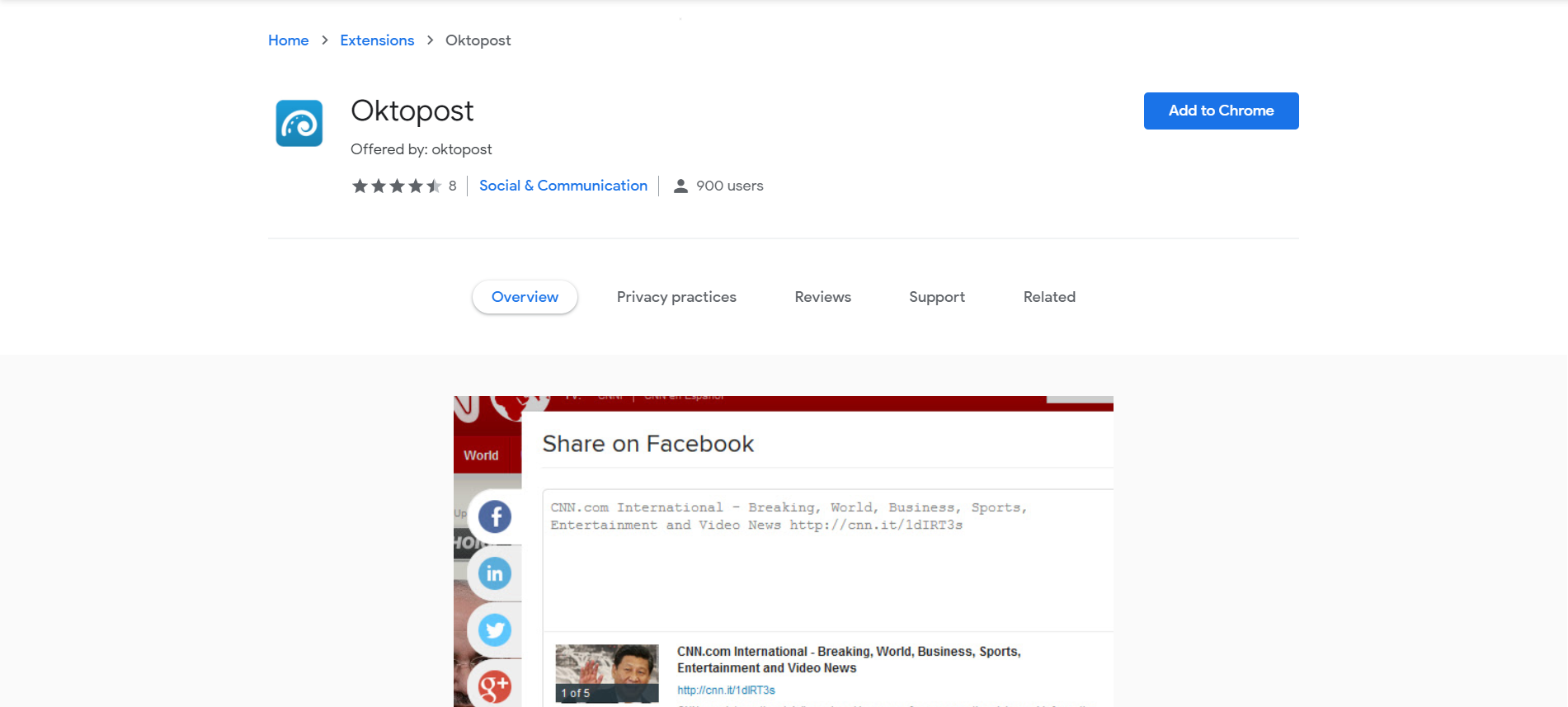Click the users person icon

680,186
